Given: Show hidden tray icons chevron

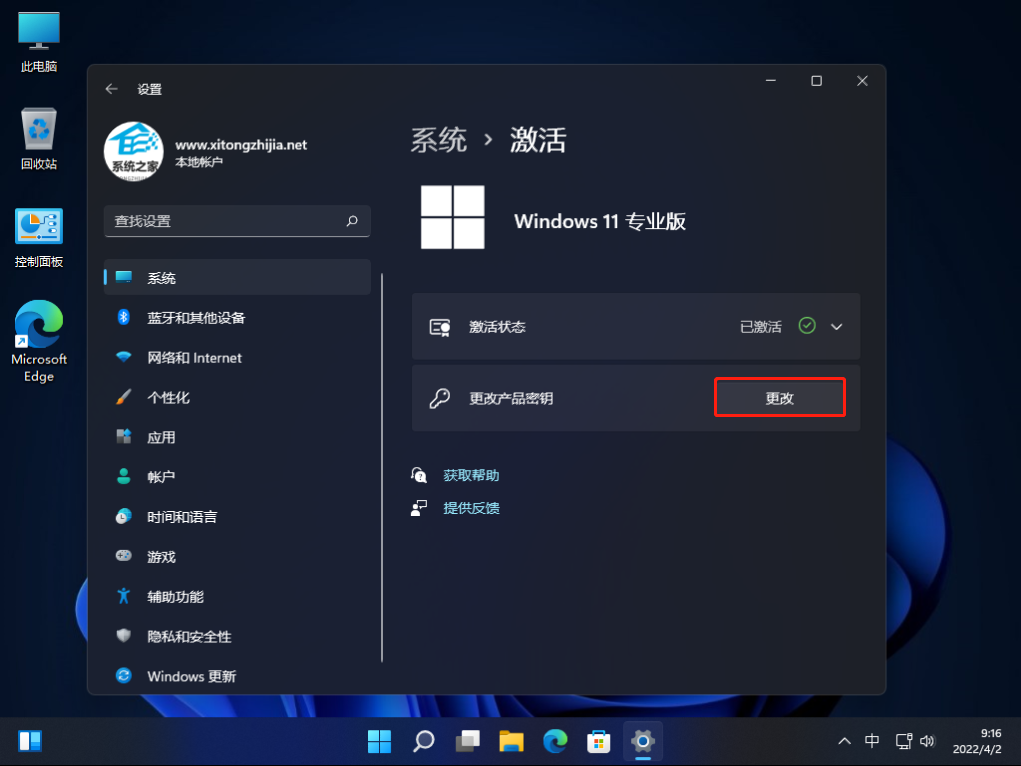Looking at the screenshot, I should click(845, 741).
